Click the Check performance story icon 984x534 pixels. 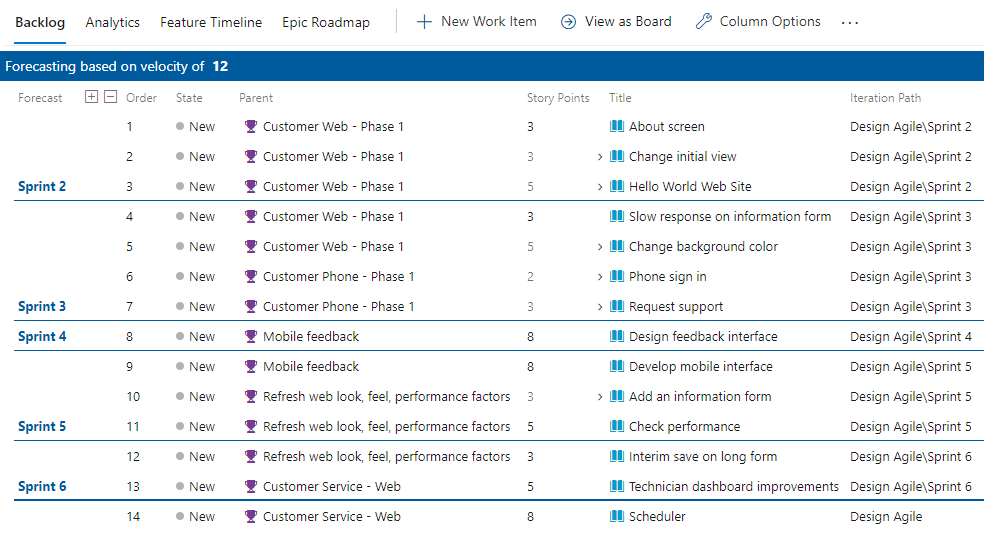tap(617, 427)
